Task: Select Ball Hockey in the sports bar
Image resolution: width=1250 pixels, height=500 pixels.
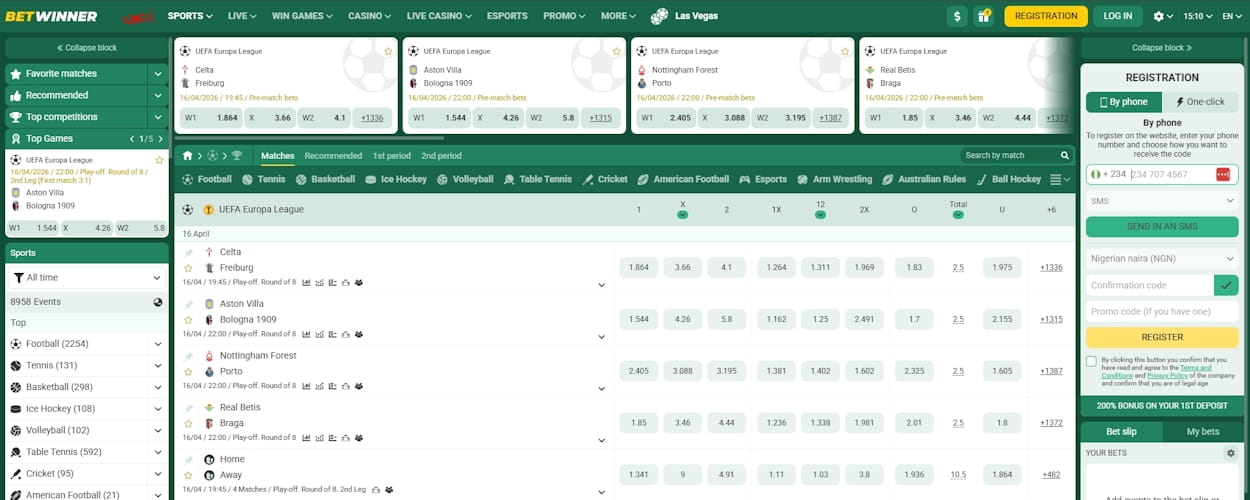Action: click(x=1008, y=179)
